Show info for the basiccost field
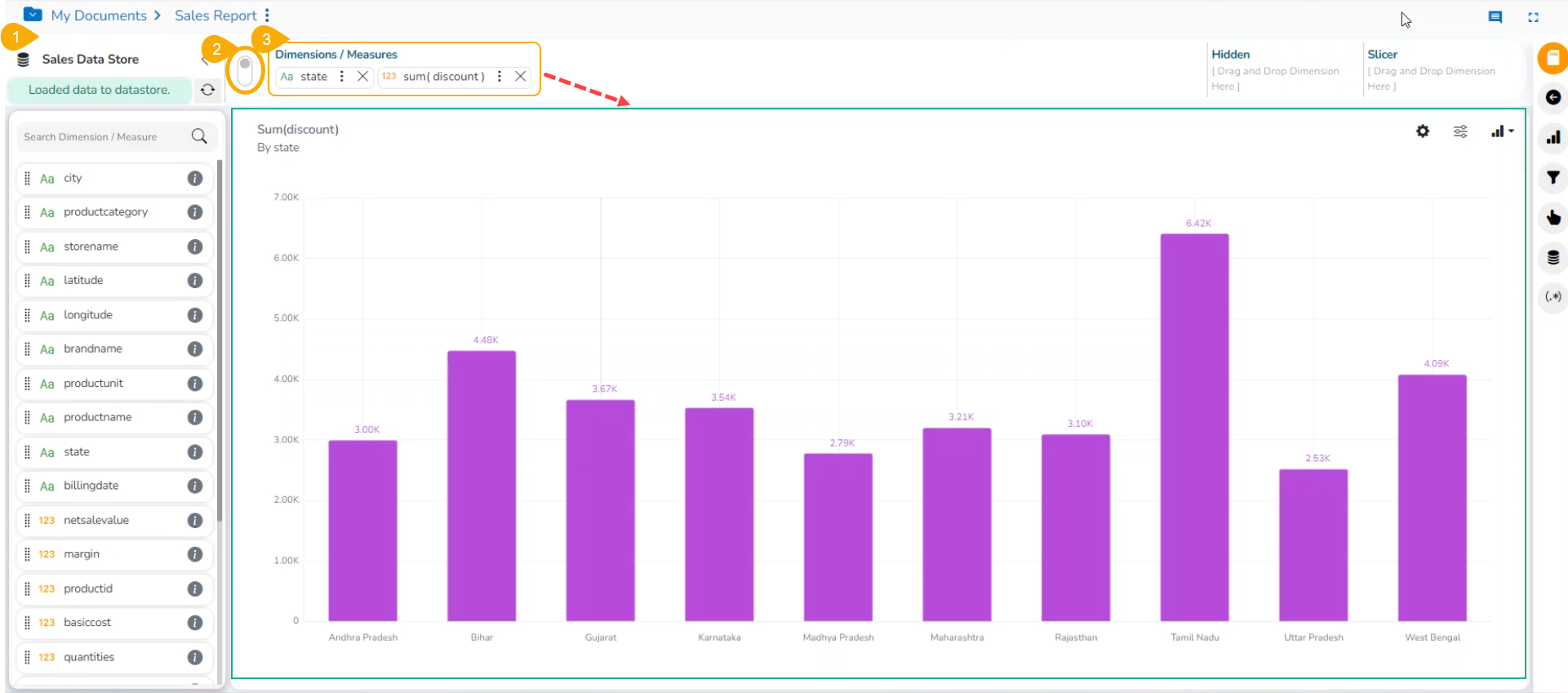 (195, 623)
